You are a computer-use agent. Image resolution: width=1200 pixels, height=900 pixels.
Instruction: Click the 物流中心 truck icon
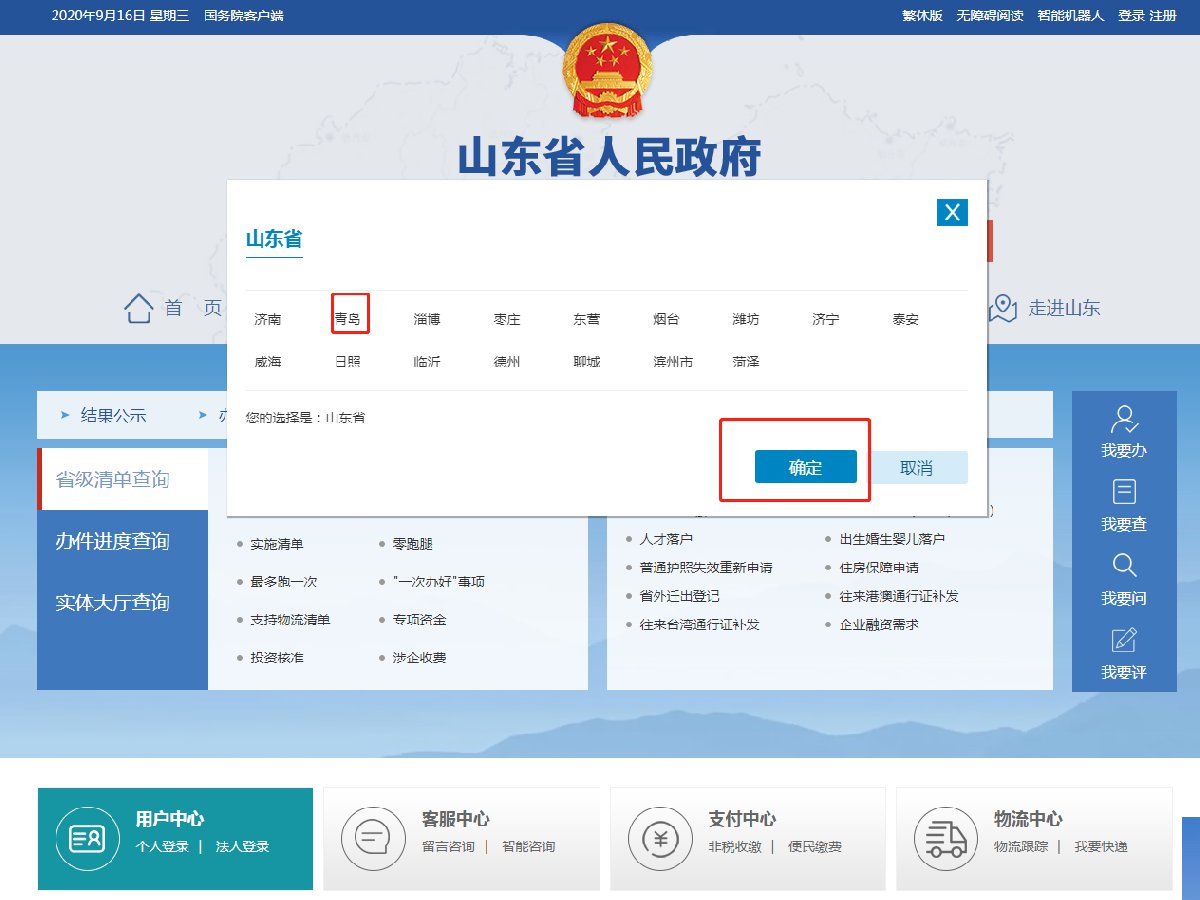click(946, 838)
